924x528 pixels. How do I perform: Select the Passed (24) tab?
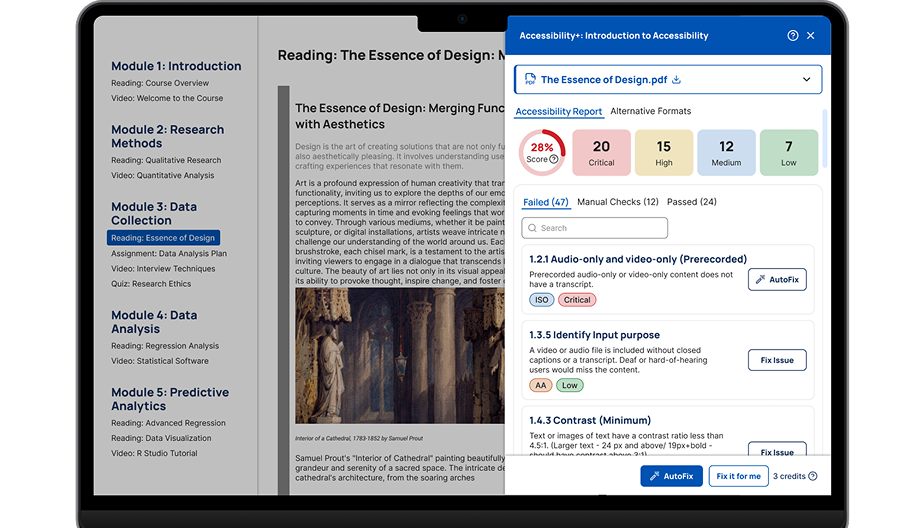pyautogui.click(x=692, y=202)
